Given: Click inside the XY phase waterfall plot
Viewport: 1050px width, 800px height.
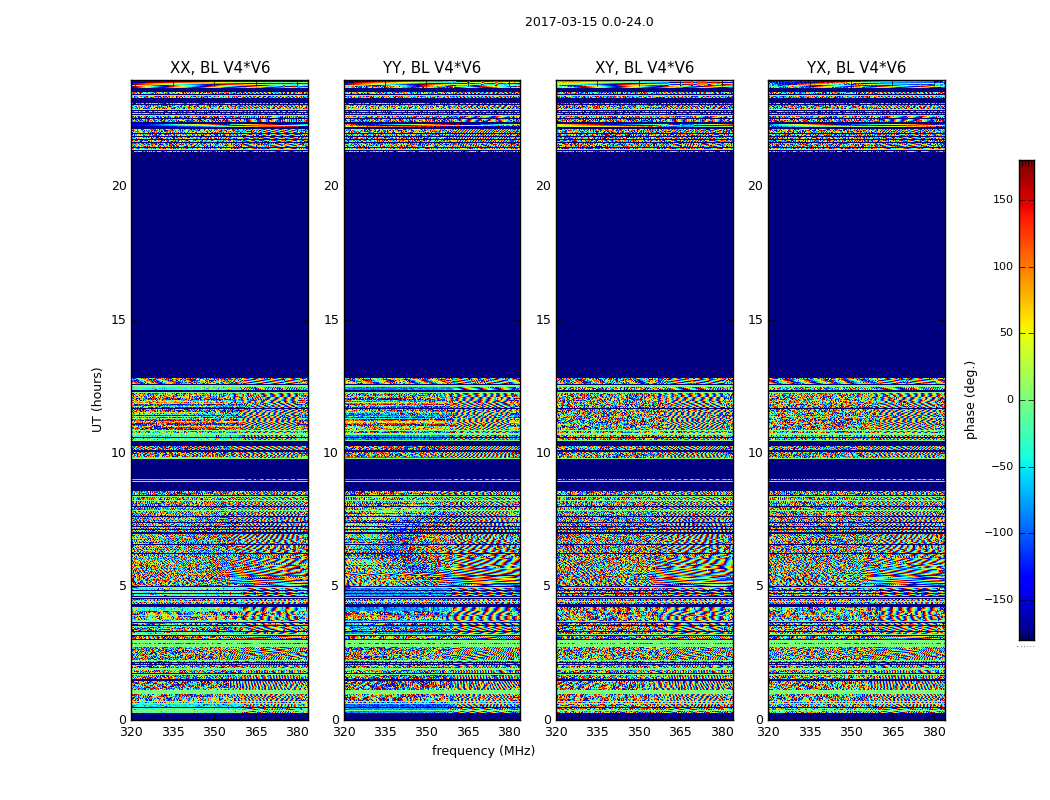Looking at the screenshot, I should click(x=644, y=400).
